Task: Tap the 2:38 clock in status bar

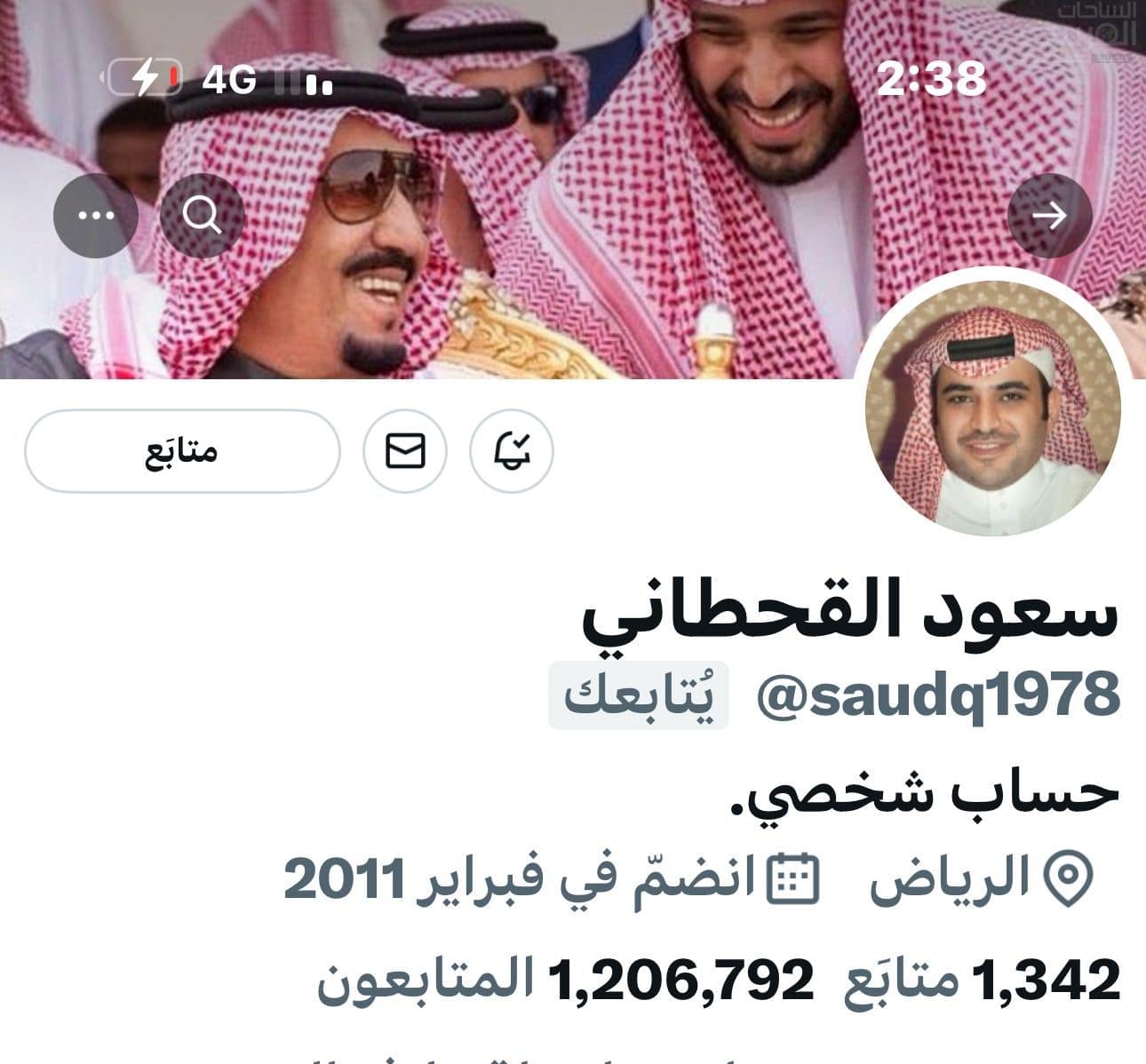Action: coord(930,78)
